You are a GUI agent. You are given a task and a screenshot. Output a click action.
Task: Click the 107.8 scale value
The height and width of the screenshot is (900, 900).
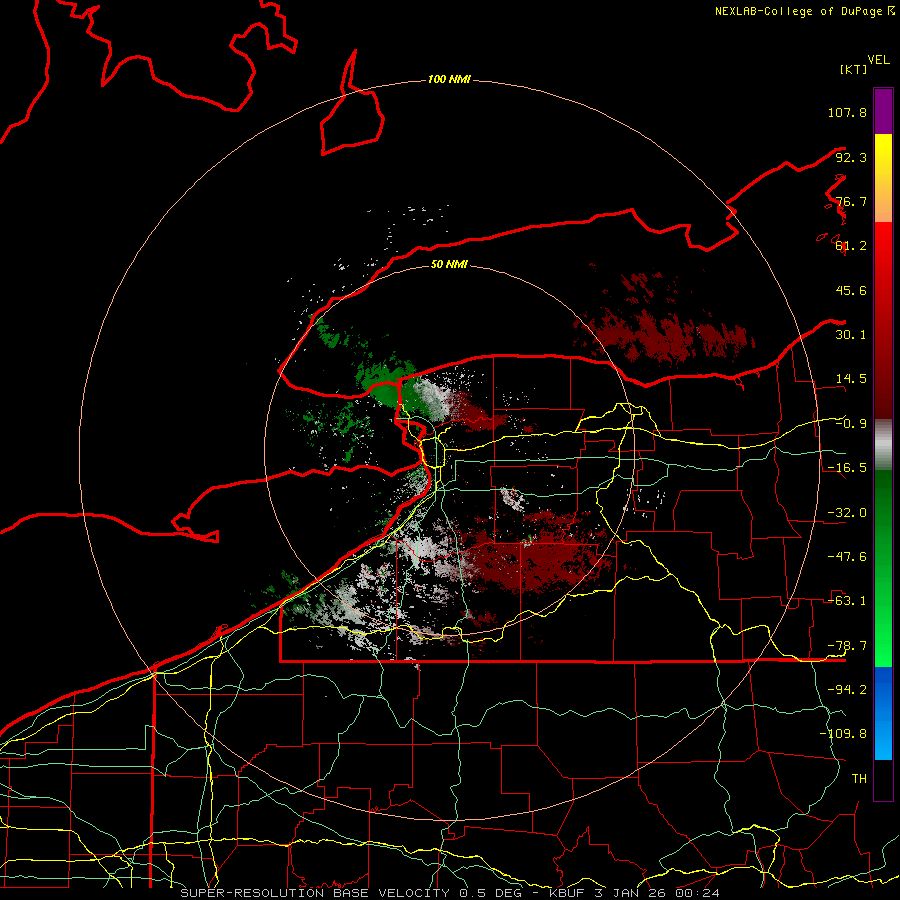[847, 112]
